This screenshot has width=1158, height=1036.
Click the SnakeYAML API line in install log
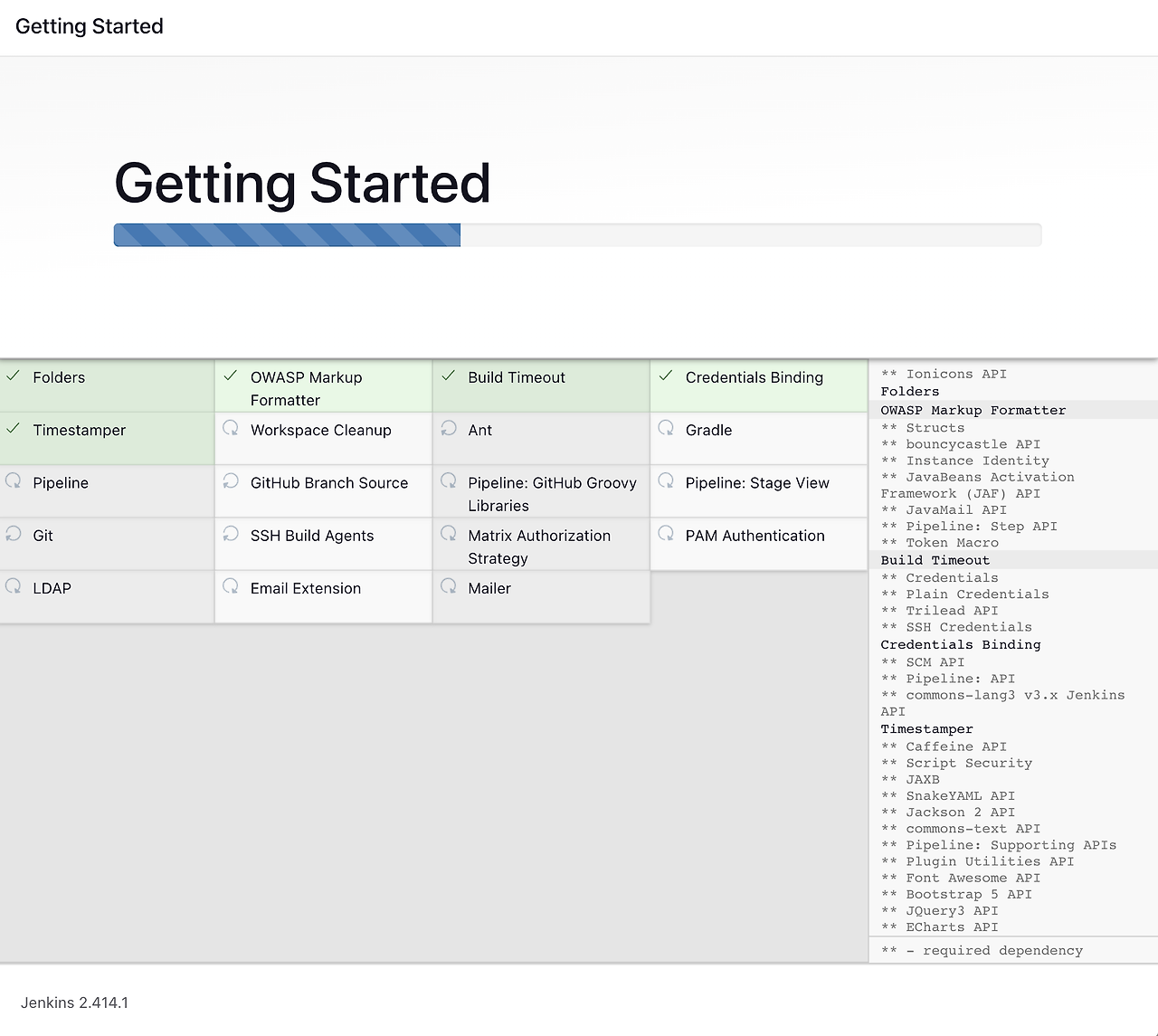pyautogui.click(x=948, y=795)
